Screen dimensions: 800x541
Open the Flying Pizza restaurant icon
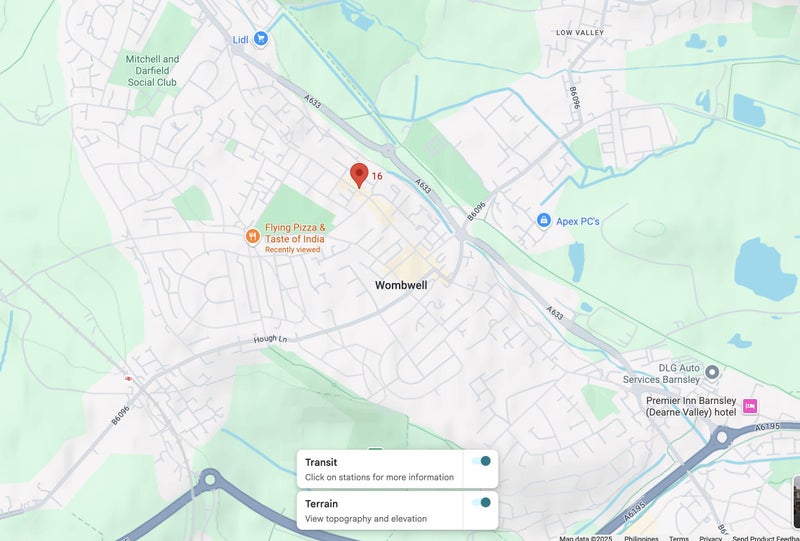[x=253, y=236]
